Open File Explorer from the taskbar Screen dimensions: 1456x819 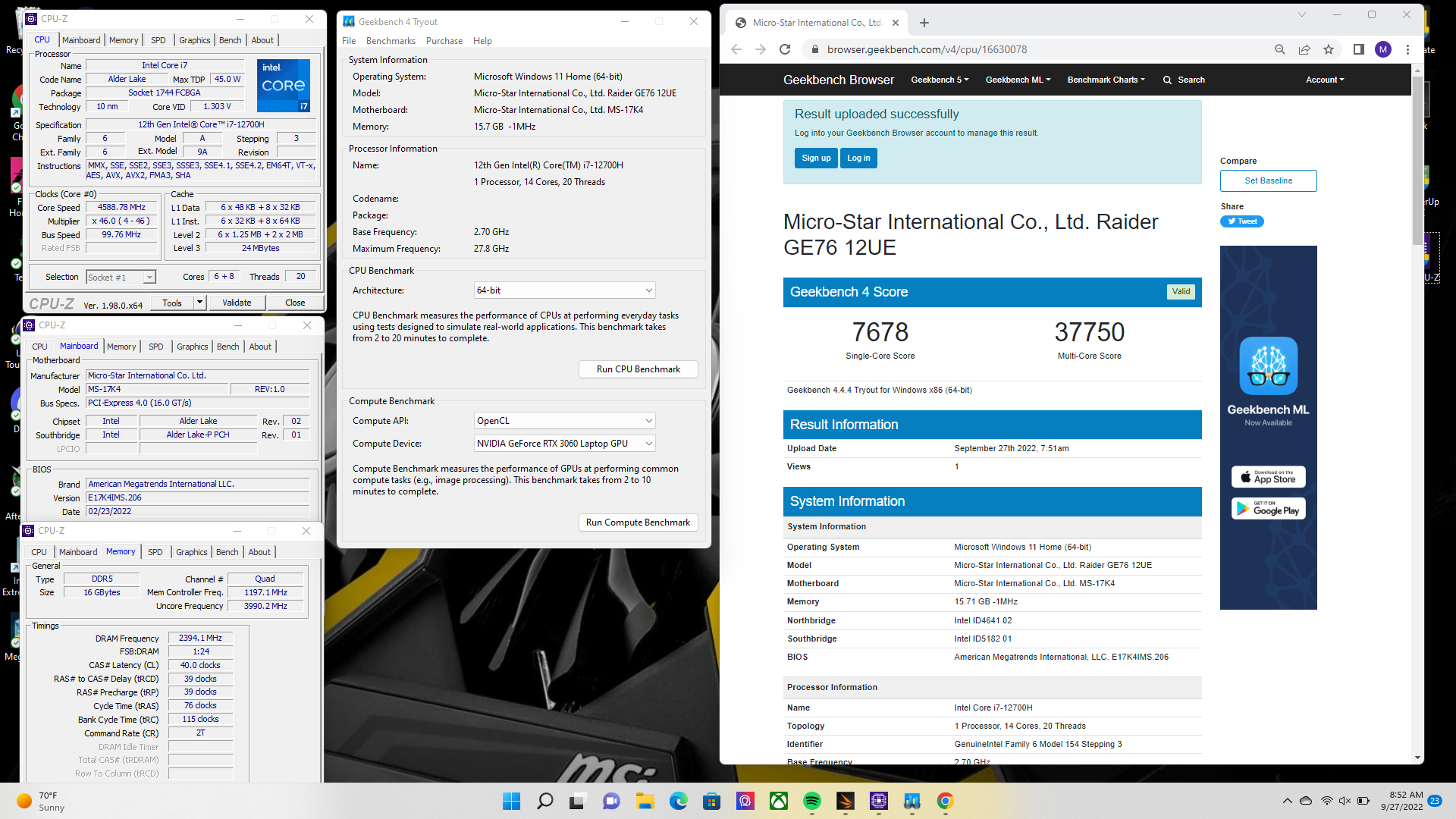645,801
